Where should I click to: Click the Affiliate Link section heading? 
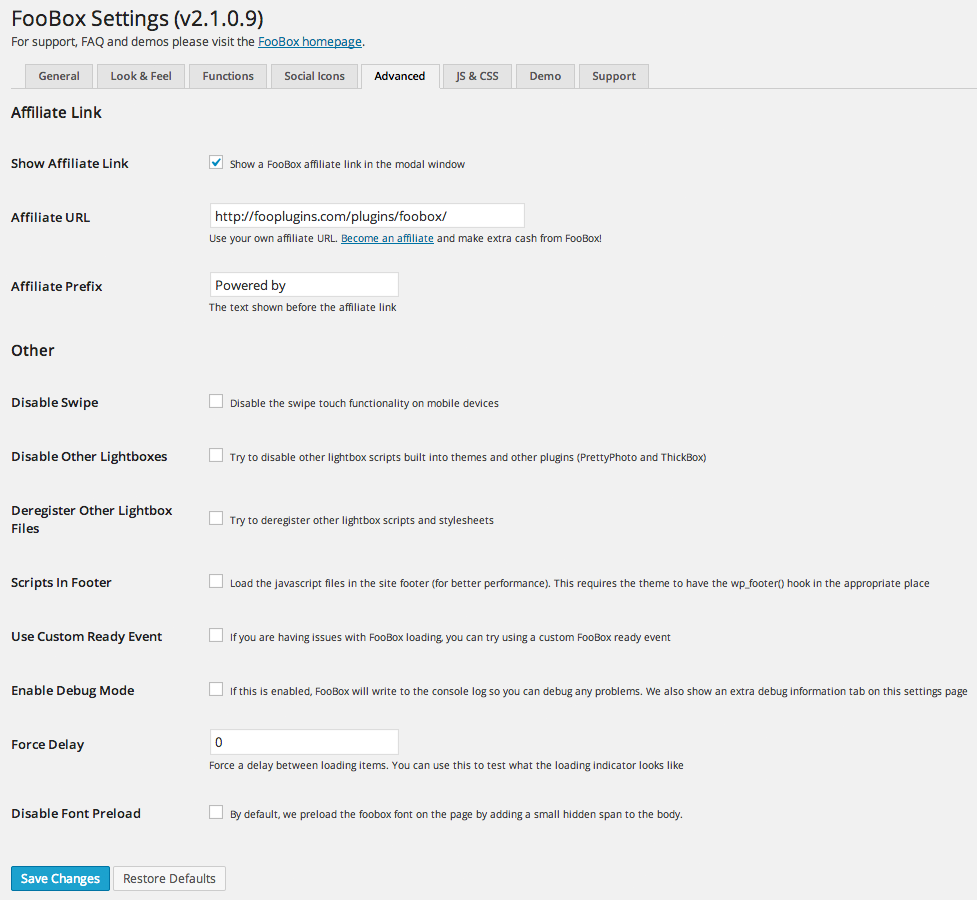point(56,113)
